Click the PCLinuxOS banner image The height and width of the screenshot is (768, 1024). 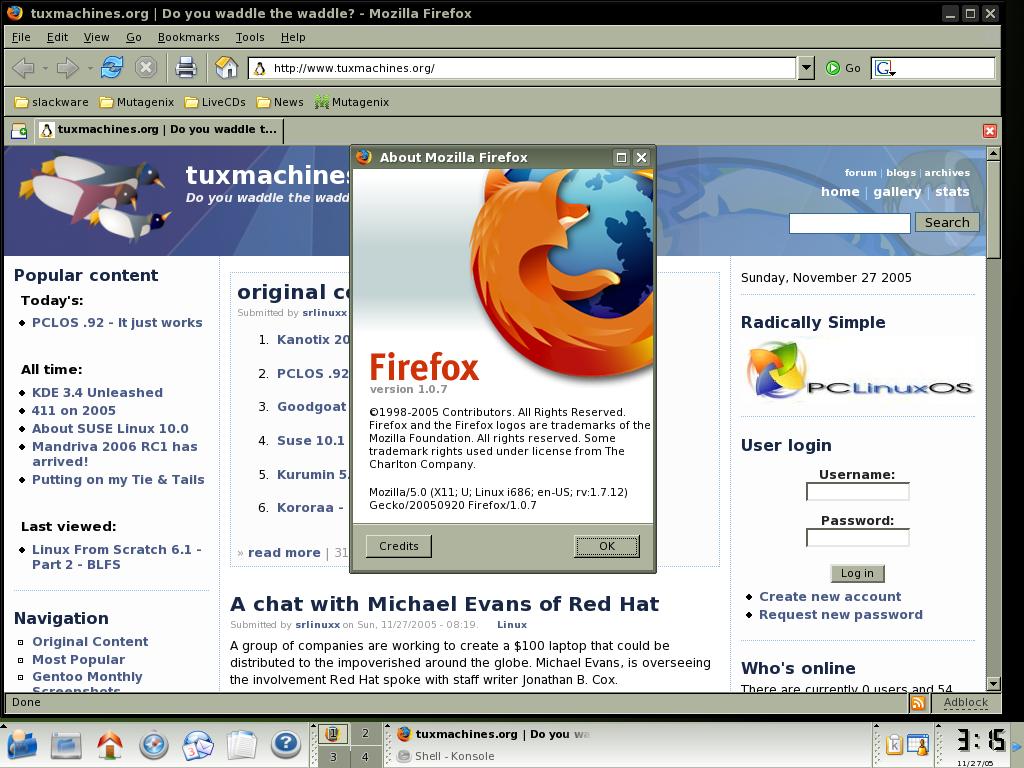point(858,371)
